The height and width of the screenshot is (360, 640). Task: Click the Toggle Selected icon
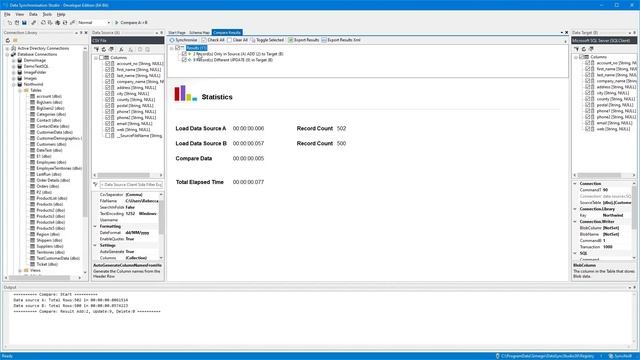(x=253, y=40)
